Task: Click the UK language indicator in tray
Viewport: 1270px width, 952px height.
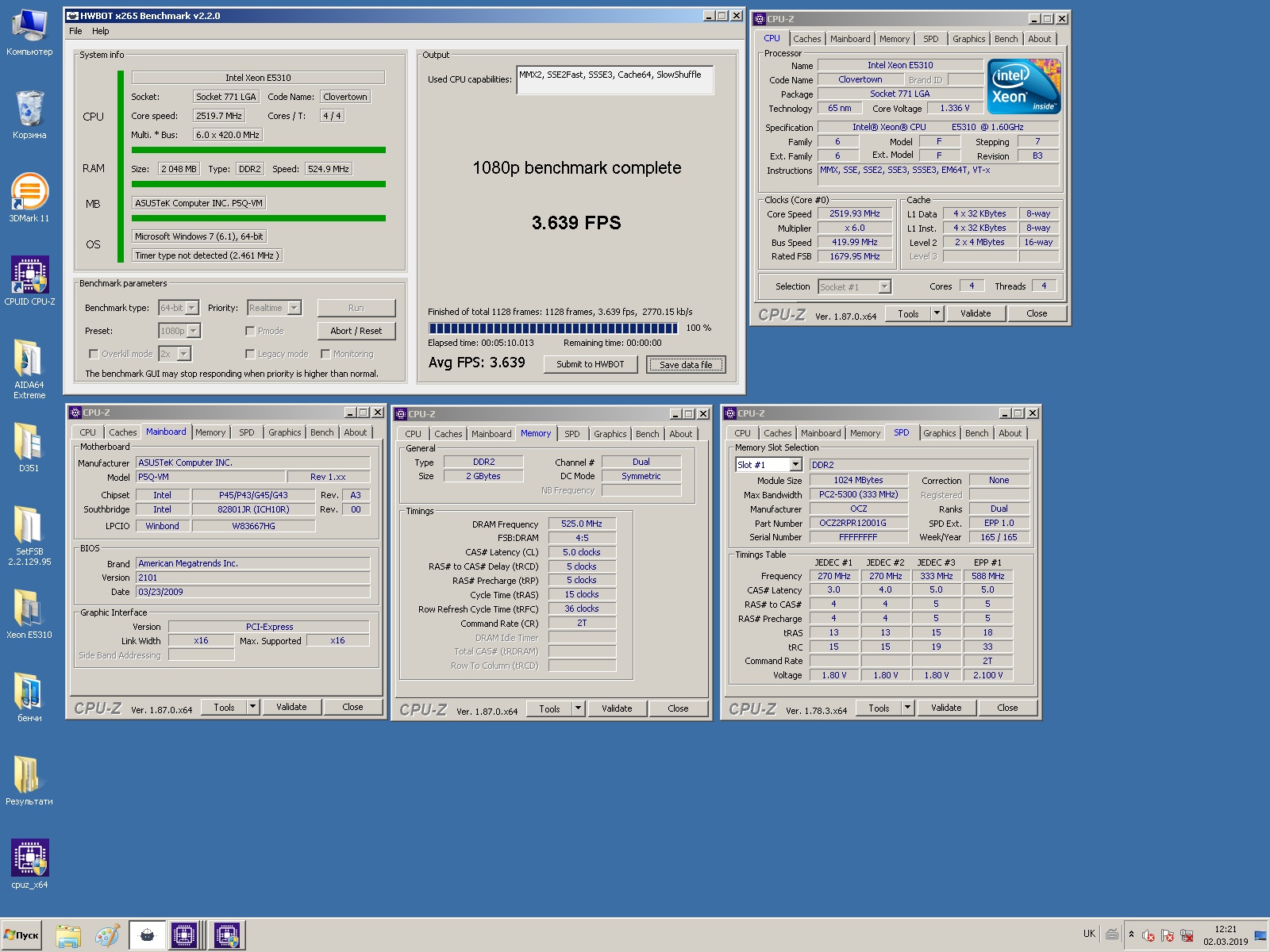Action: 1089,934
